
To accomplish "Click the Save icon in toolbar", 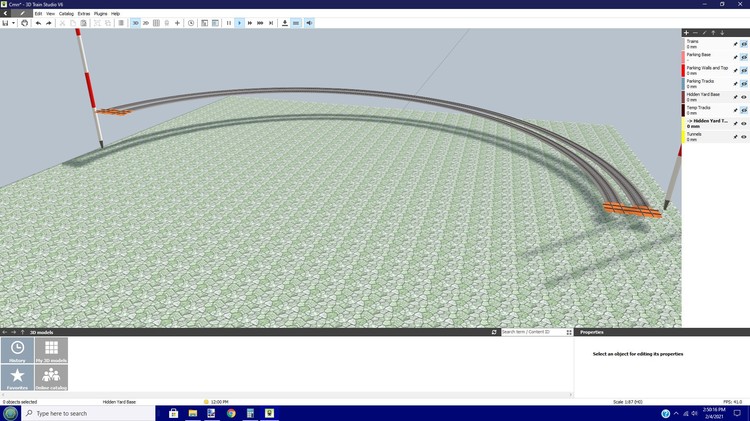I will [x=5, y=23].
